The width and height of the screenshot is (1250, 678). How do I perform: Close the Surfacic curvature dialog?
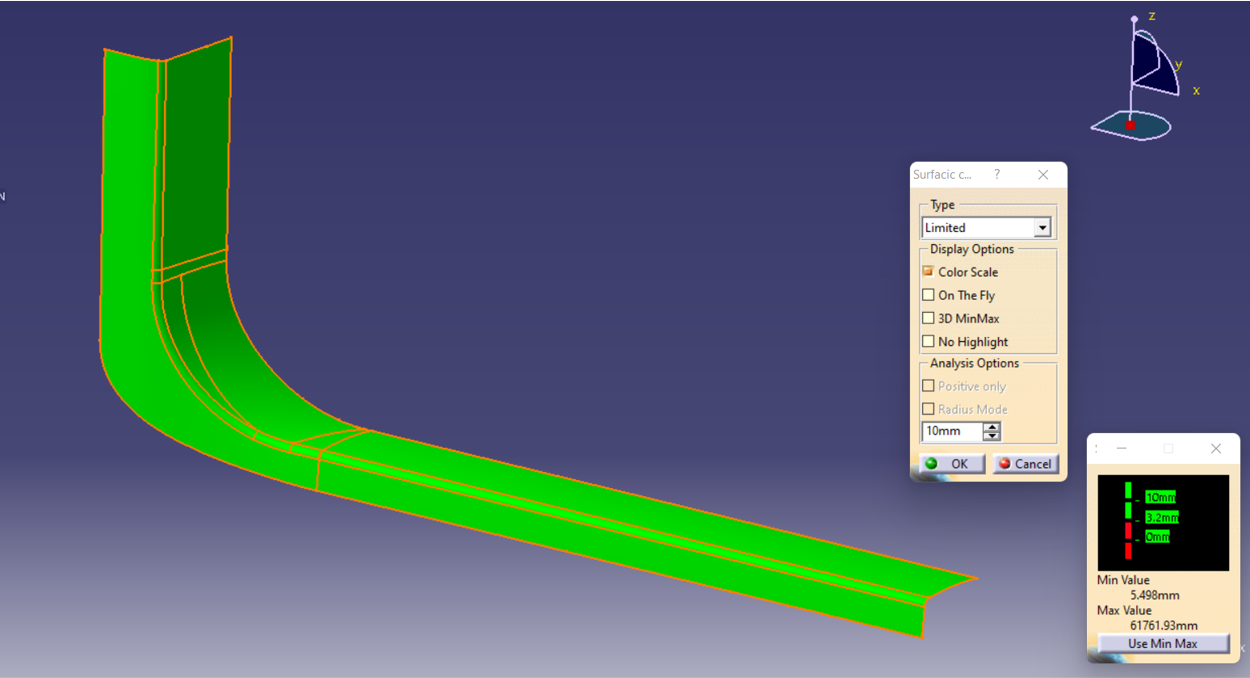pos(1043,174)
